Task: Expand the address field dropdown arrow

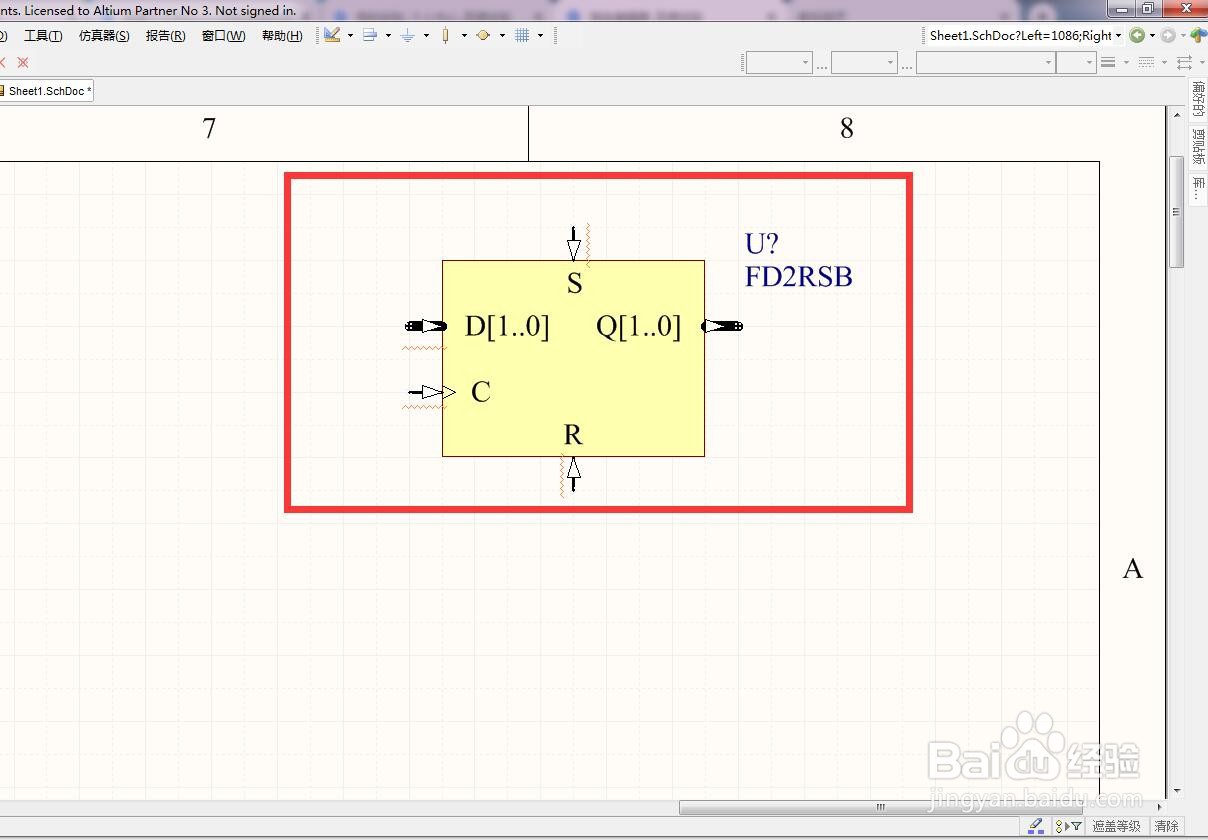Action: (x=1118, y=36)
